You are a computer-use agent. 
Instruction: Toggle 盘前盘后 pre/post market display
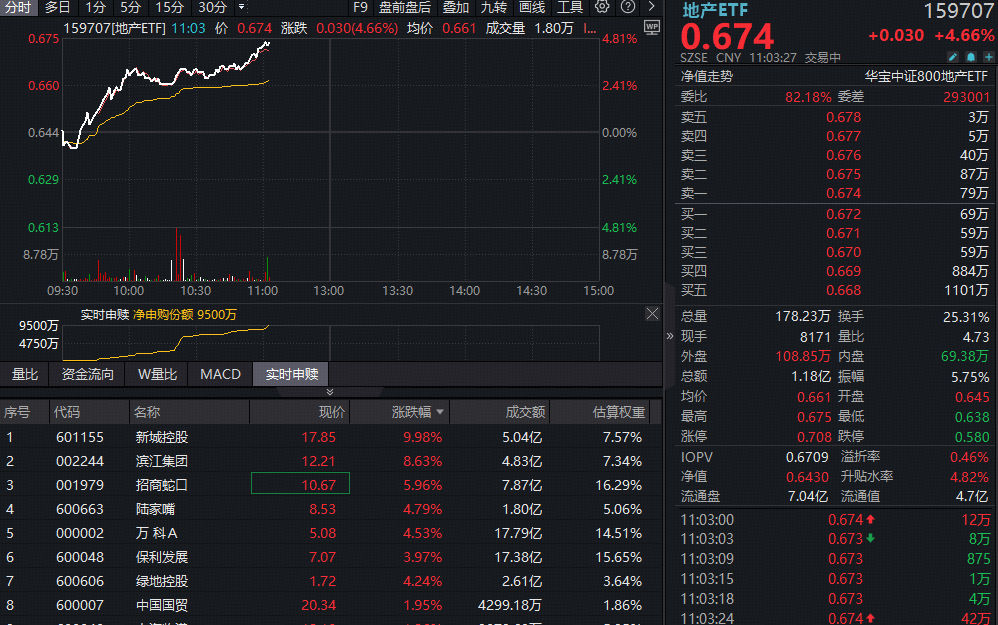(x=404, y=7)
